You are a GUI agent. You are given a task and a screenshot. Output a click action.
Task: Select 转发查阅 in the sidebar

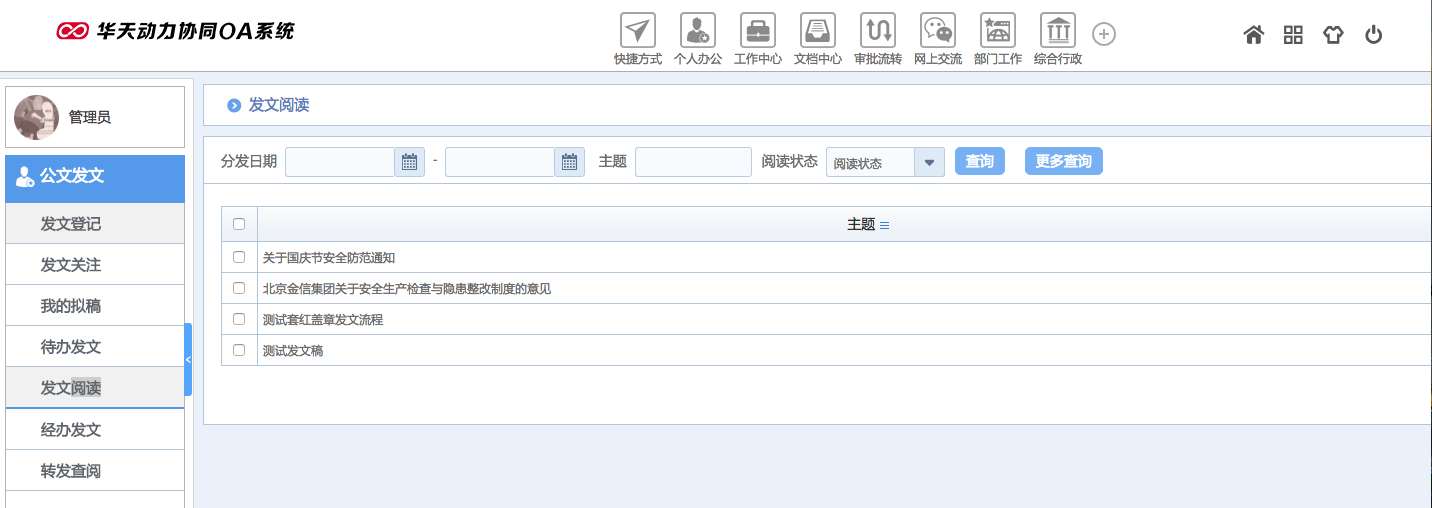point(95,471)
